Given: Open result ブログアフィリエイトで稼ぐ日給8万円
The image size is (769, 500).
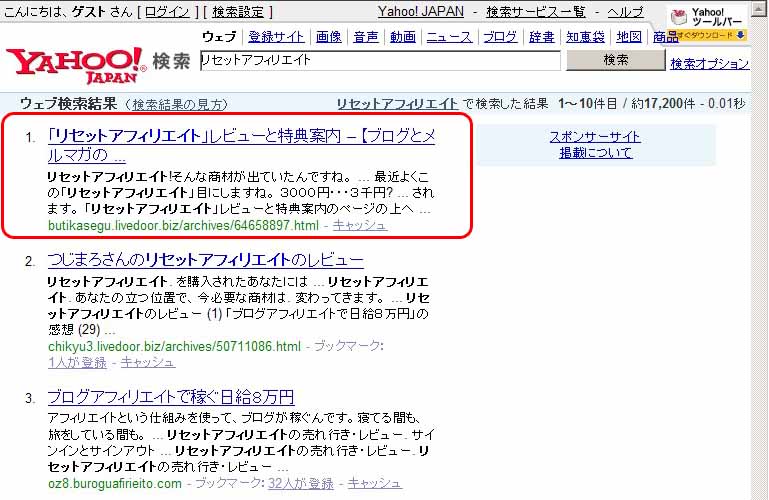Looking at the screenshot, I should coord(171,397).
